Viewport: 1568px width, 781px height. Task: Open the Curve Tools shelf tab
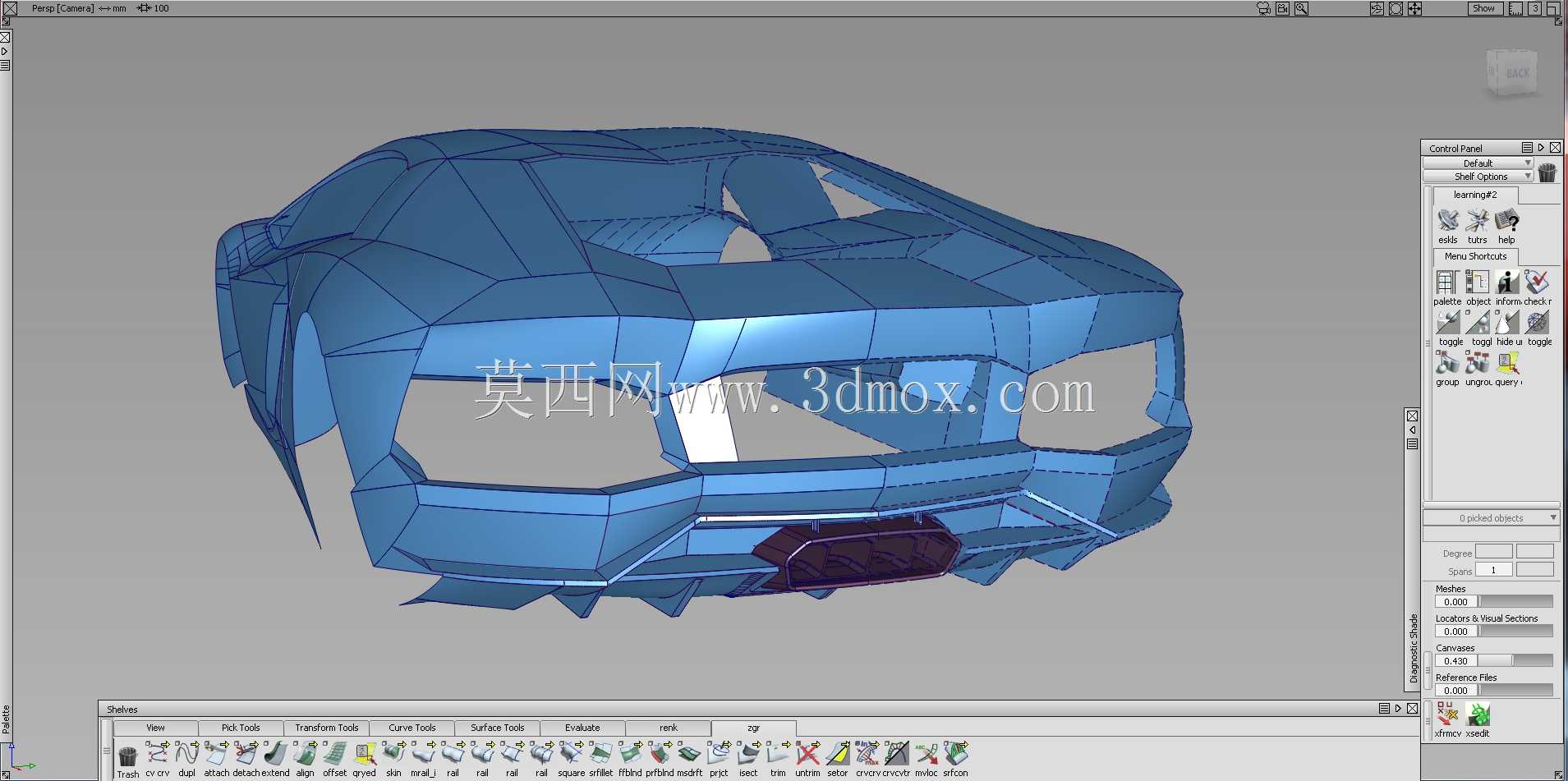[x=412, y=728]
